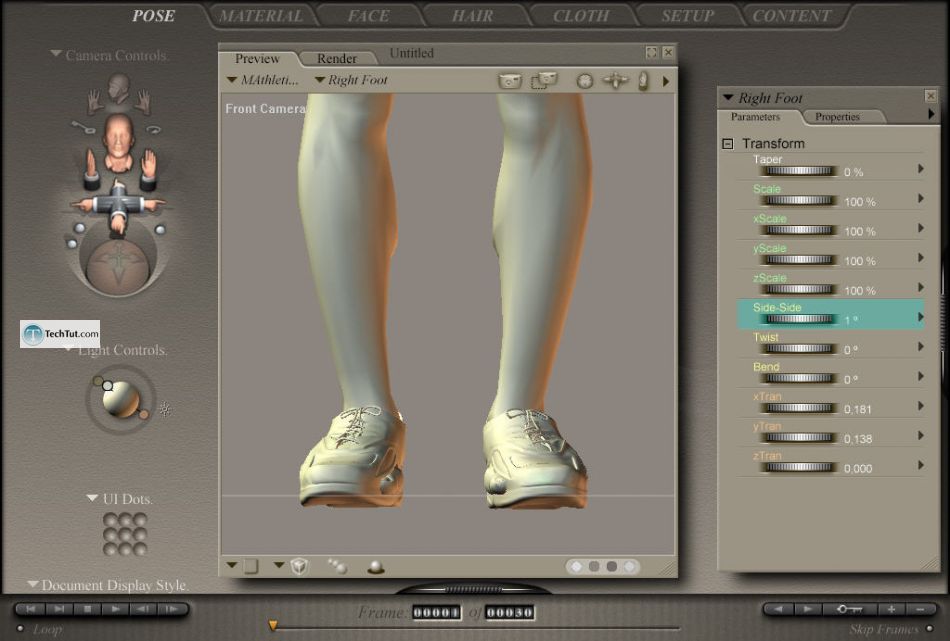Click the tracking box cube icon below preview
The width and height of the screenshot is (950, 641).
click(299, 566)
